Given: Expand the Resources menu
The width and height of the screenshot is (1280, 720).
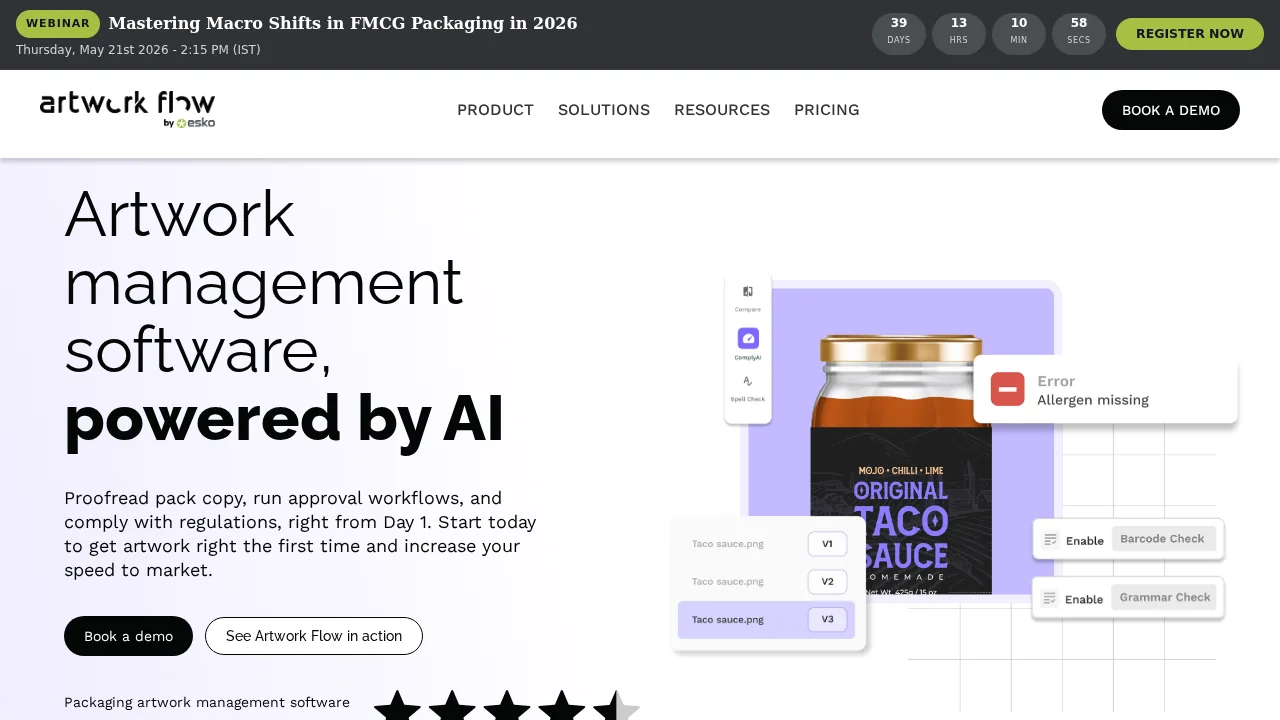Looking at the screenshot, I should pos(722,110).
